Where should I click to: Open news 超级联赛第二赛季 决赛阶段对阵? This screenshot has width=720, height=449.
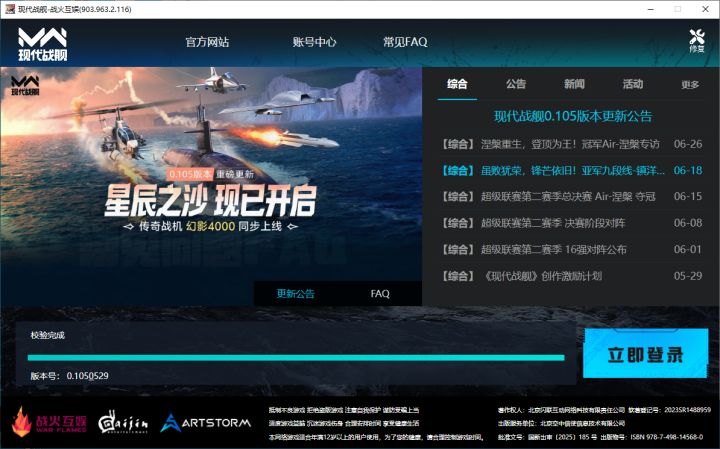tap(571, 223)
